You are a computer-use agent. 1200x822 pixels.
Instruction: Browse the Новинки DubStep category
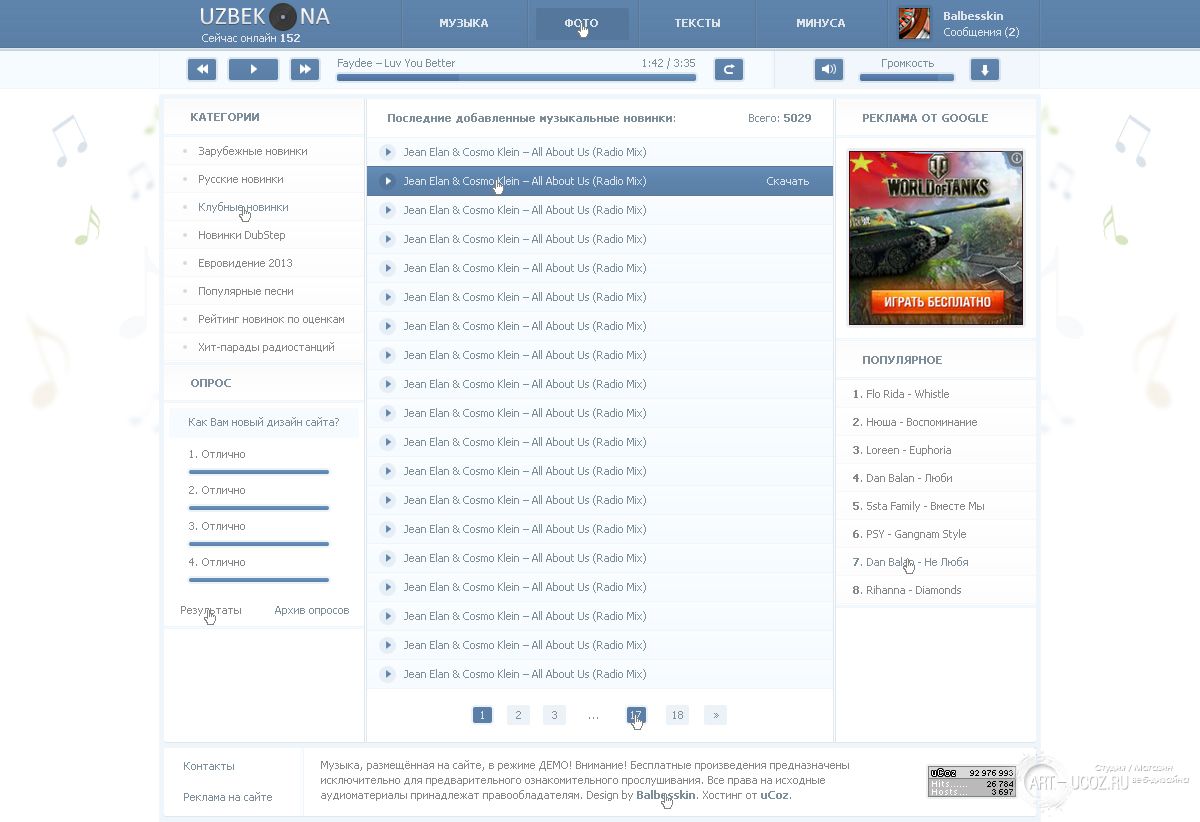(242, 235)
